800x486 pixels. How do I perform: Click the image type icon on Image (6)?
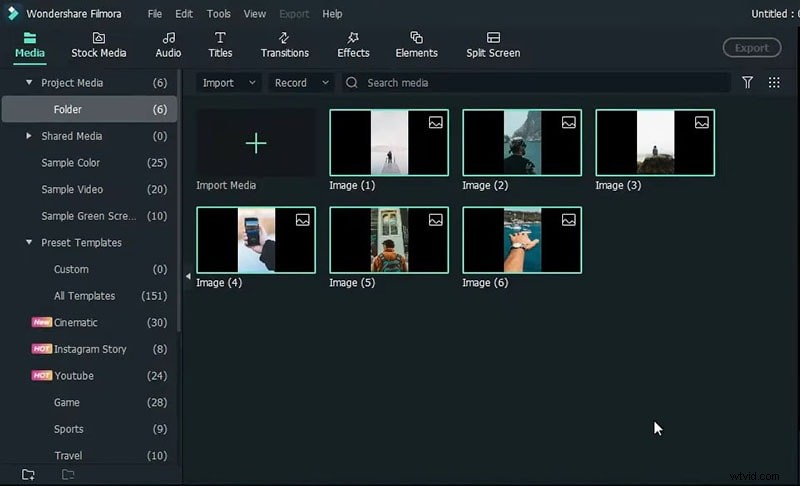coord(569,220)
